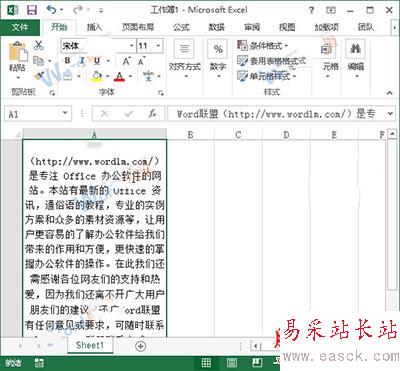Screen dimensions: 400x371
Task: Click the Insert Function fx icon
Action: (x=153, y=114)
